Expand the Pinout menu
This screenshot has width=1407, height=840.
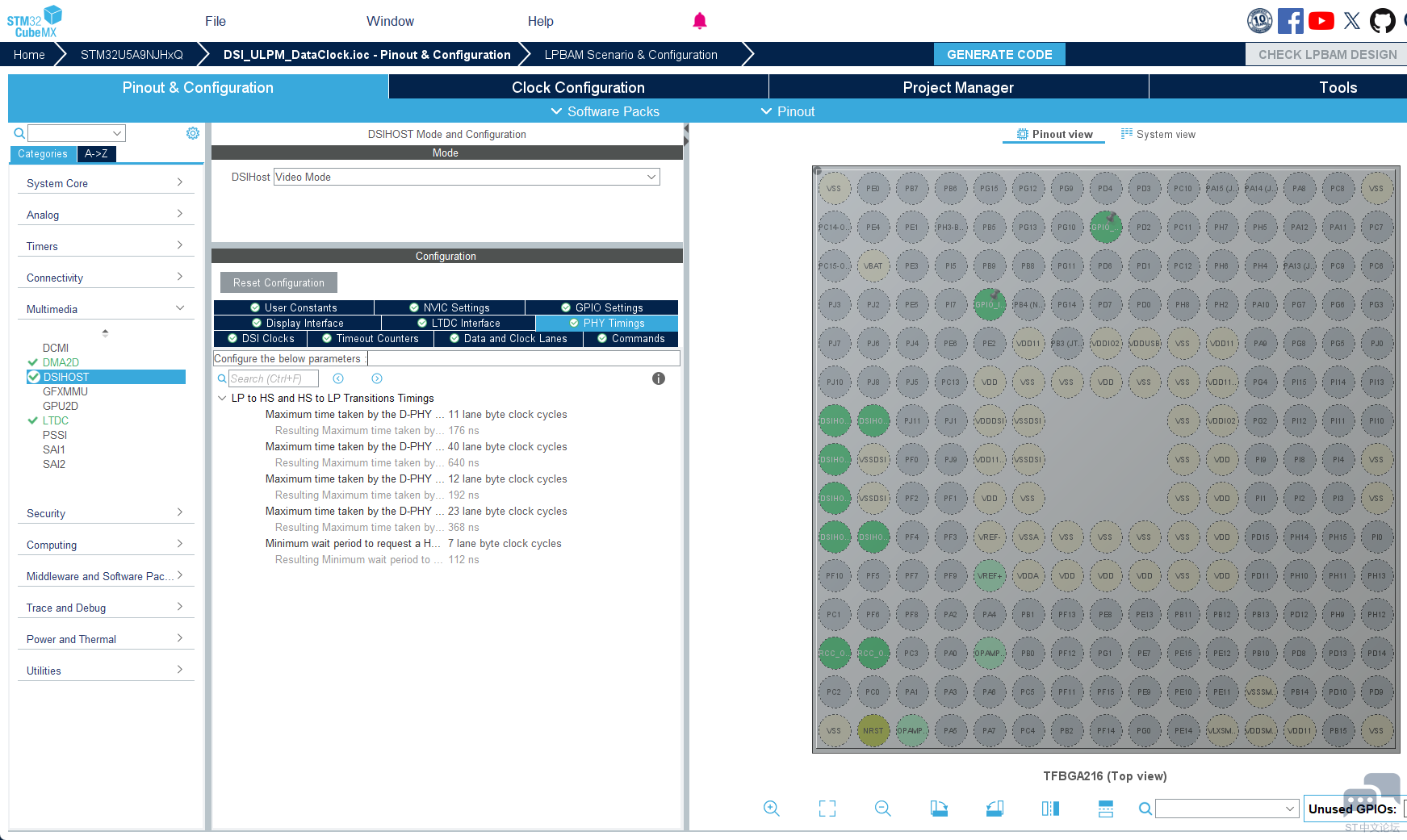[788, 111]
